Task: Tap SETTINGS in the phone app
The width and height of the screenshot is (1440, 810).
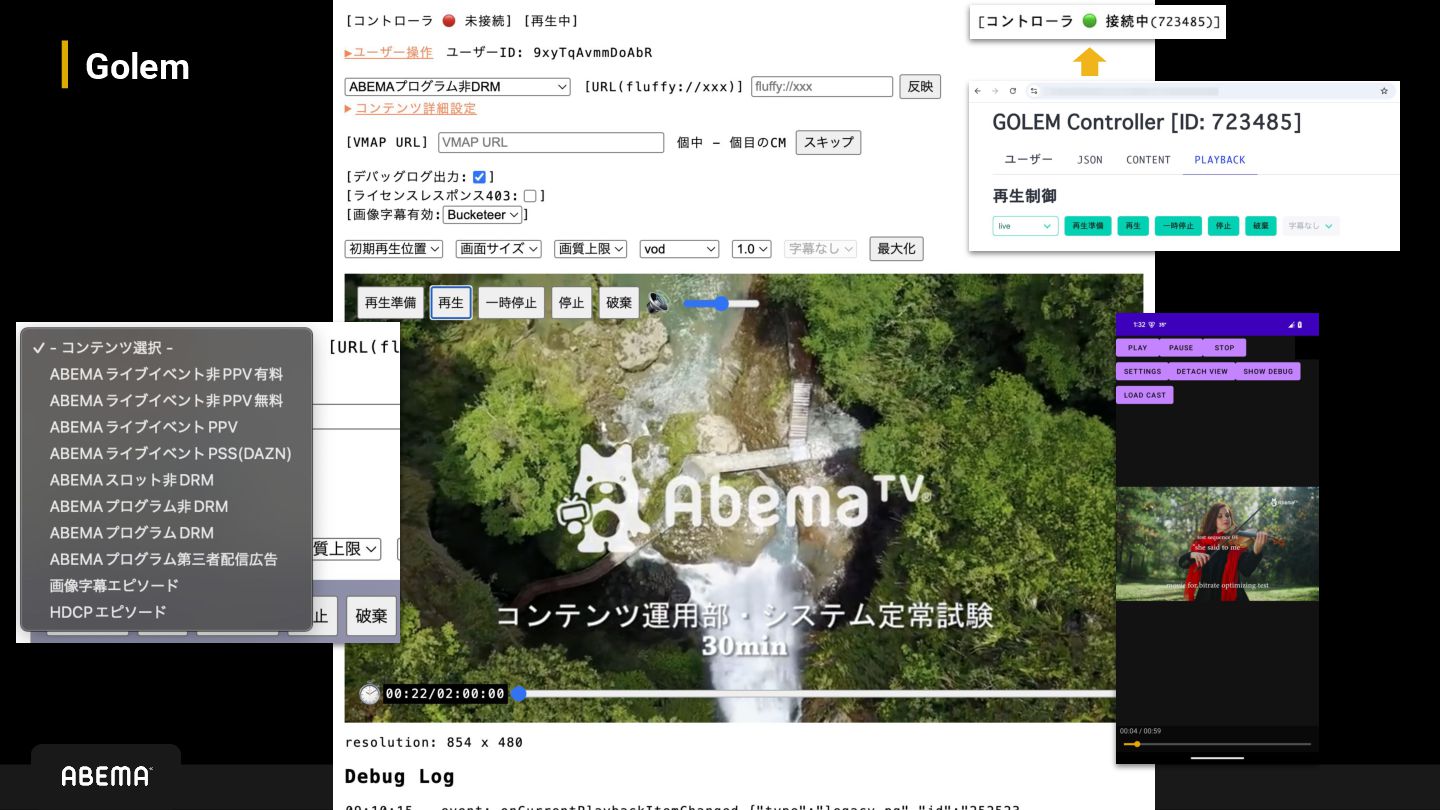Action: coord(1142,371)
